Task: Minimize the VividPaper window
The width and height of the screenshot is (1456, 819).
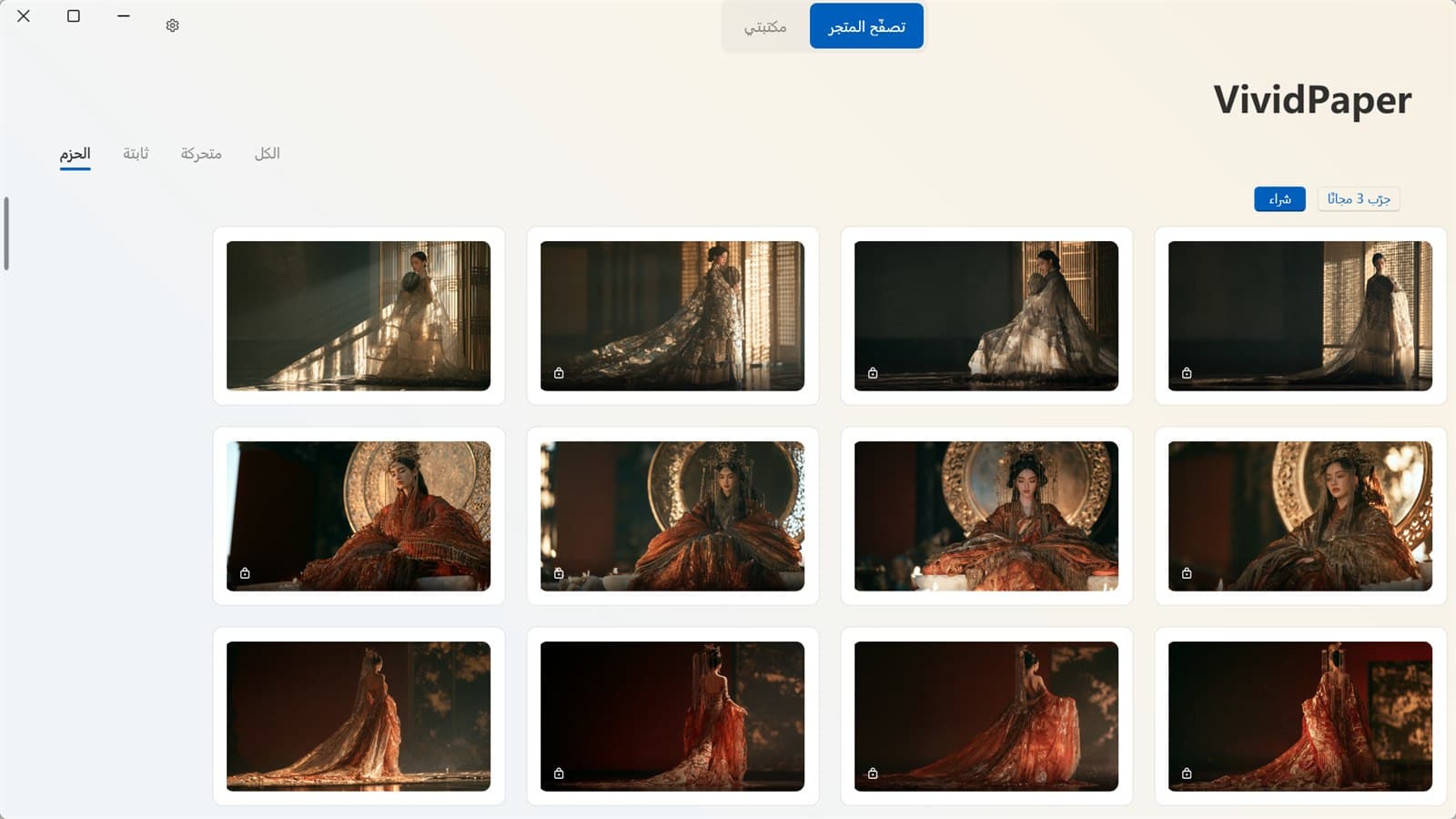Action: click(124, 15)
